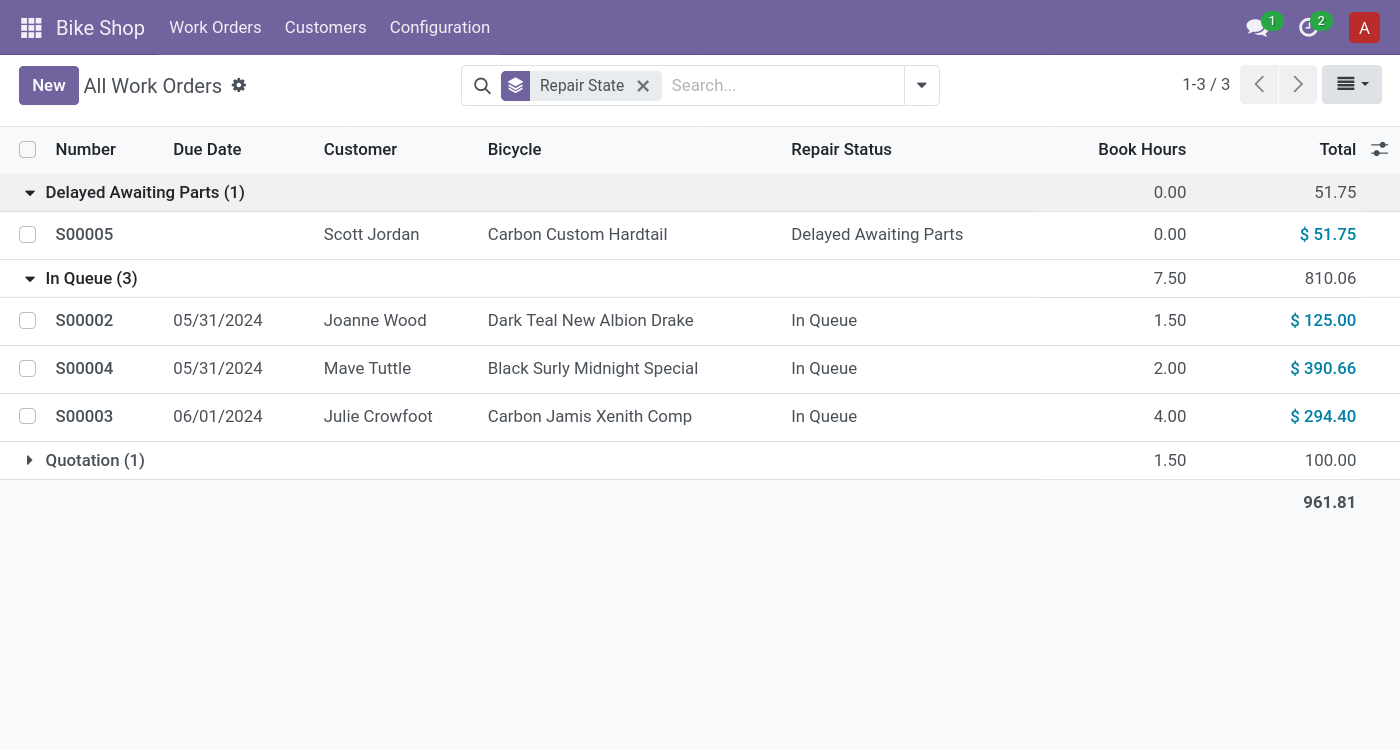
Task: Select checkbox for order S00003
Action: click(28, 416)
